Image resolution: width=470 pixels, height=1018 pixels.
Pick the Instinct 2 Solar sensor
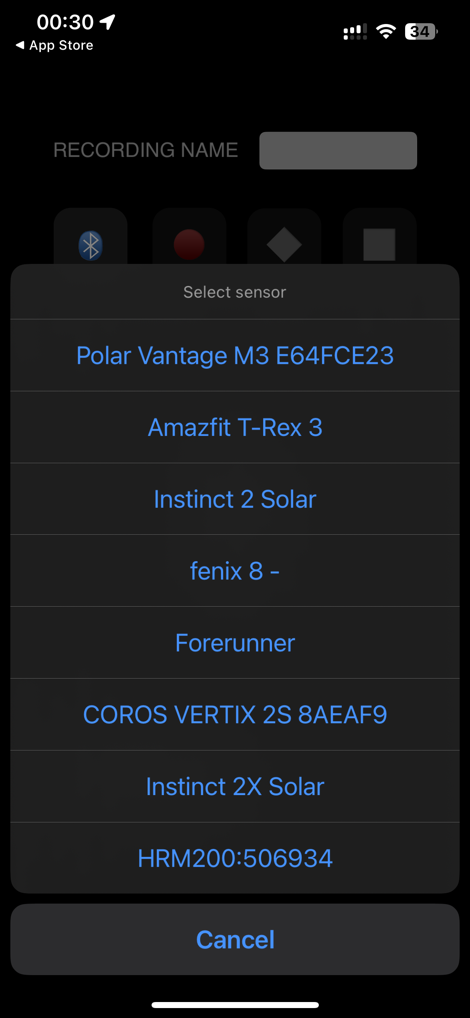click(235, 499)
